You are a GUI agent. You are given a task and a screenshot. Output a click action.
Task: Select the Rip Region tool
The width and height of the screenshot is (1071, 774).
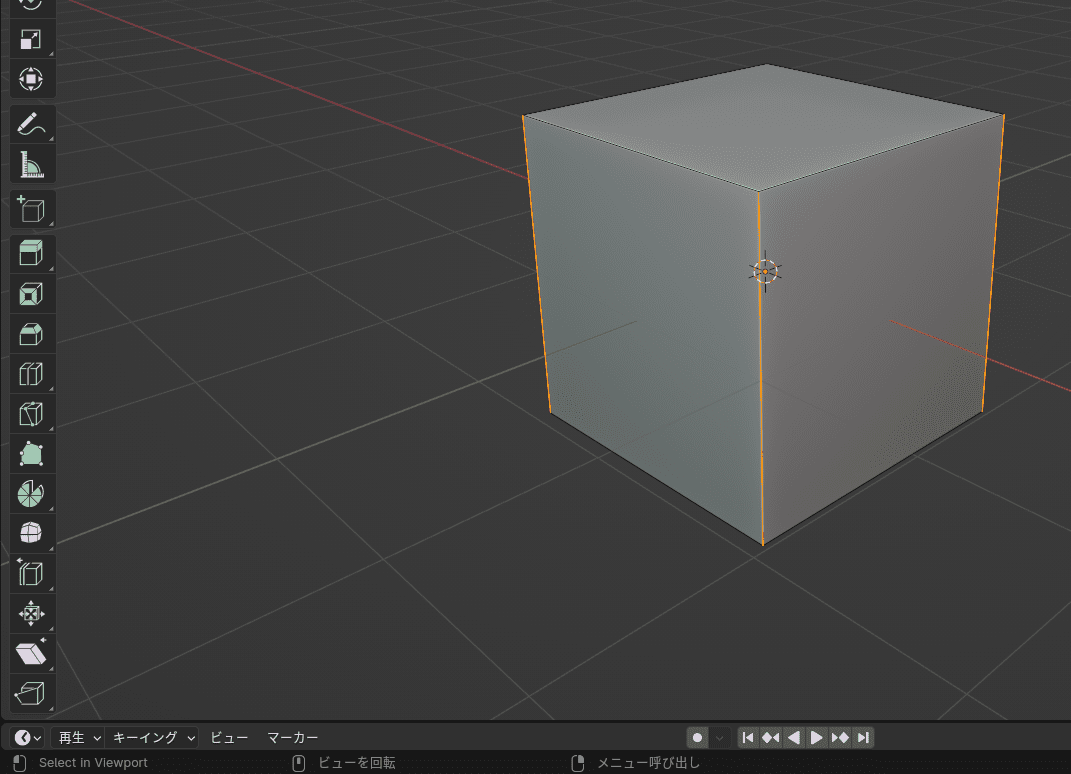[31, 693]
